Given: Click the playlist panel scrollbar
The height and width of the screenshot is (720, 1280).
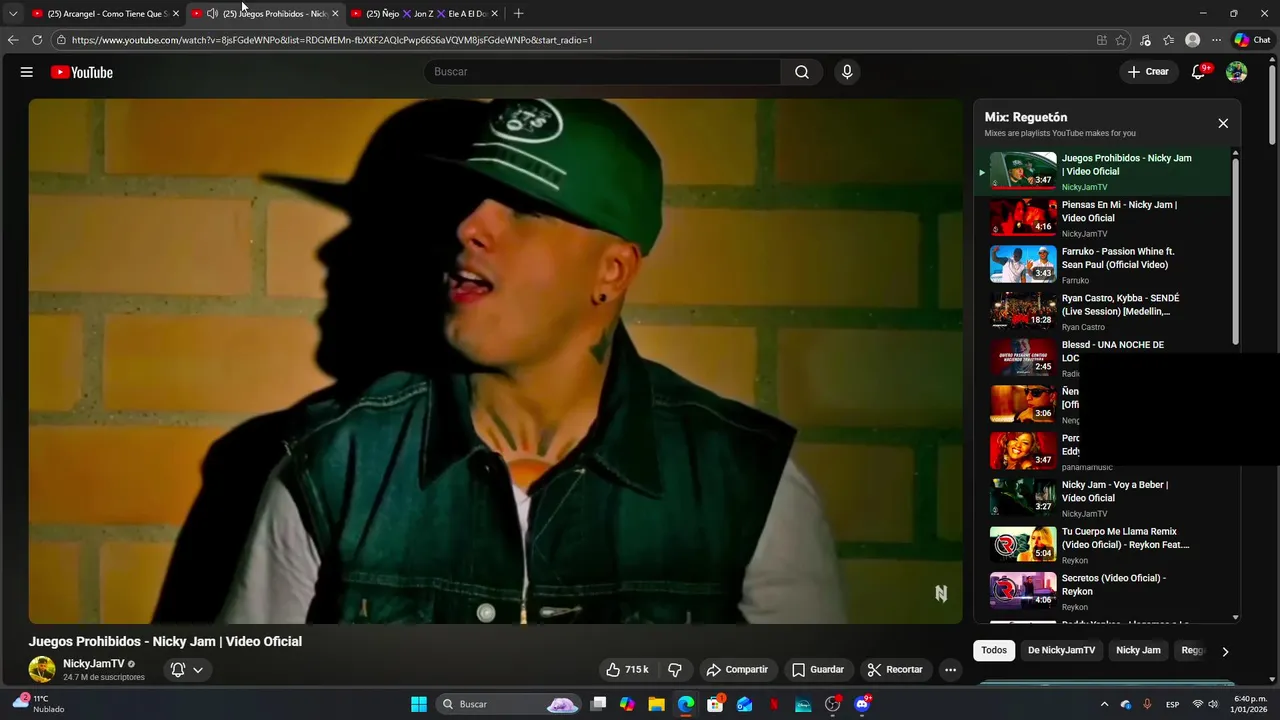Looking at the screenshot, I should point(1235,250).
